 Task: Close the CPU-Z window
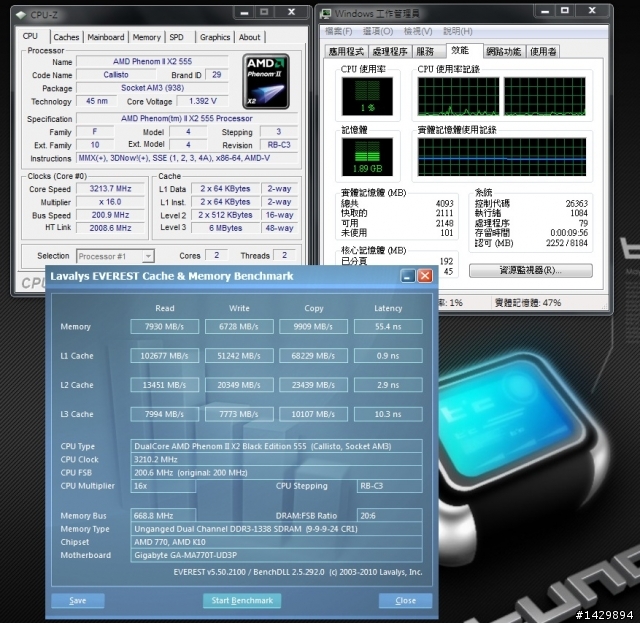[x=291, y=12]
